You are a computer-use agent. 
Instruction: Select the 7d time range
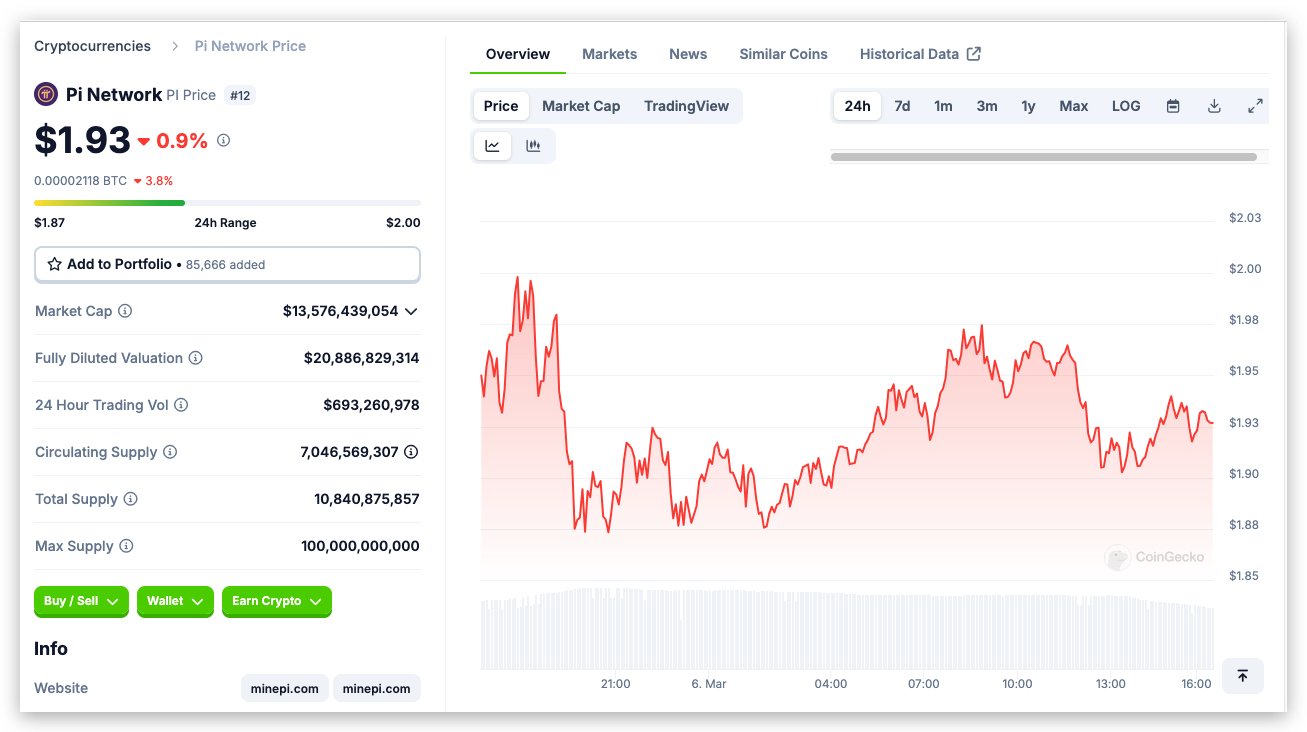click(x=902, y=106)
